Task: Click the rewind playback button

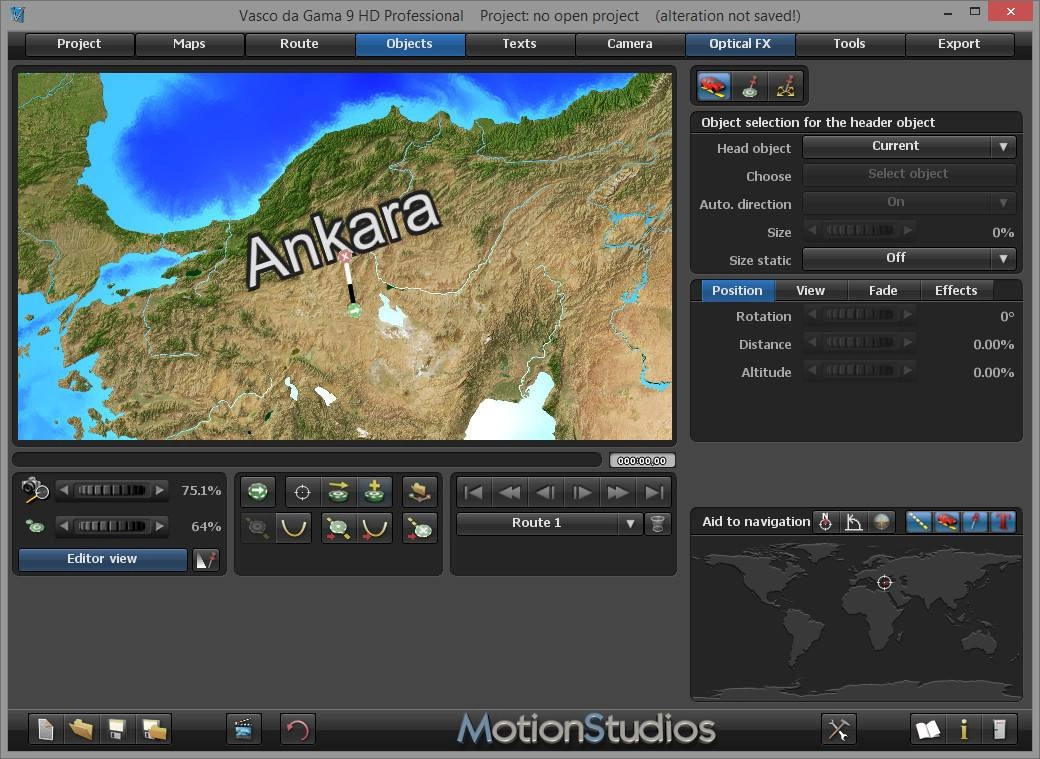Action: tap(509, 493)
